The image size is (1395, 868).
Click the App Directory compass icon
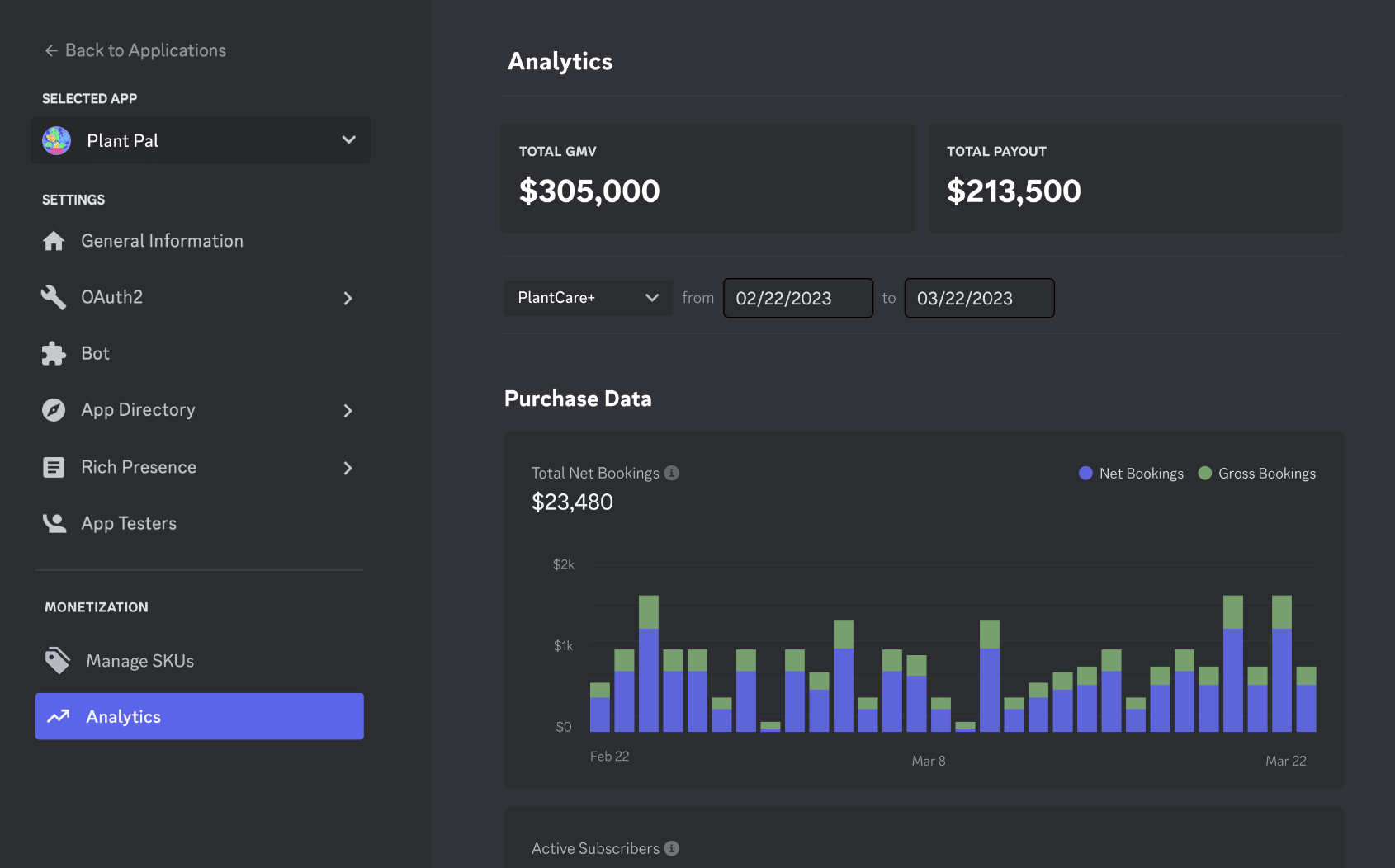click(x=54, y=410)
